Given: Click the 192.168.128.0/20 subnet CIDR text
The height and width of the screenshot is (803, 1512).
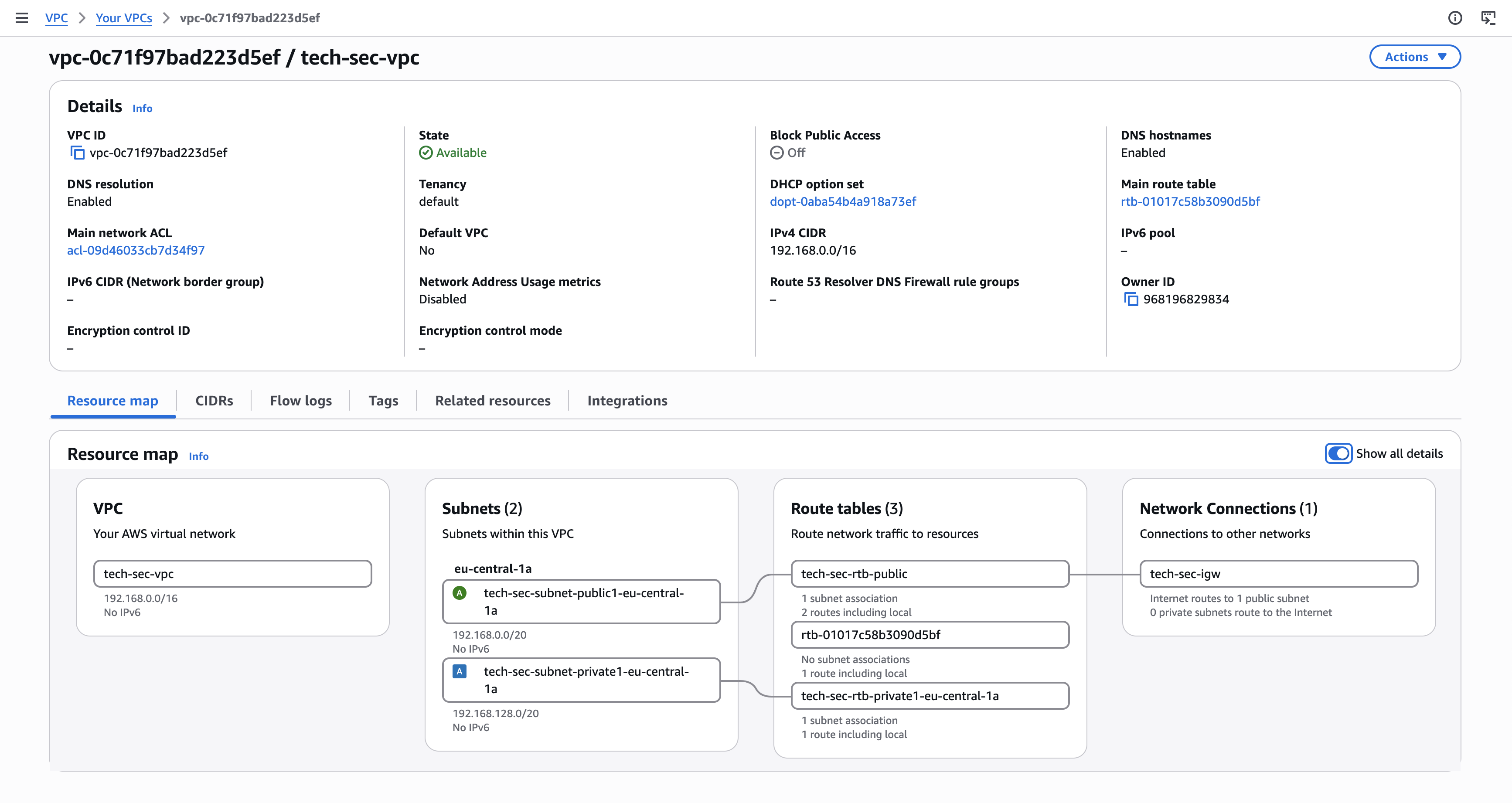Looking at the screenshot, I should pyautogui.click(x=495, y=713).
